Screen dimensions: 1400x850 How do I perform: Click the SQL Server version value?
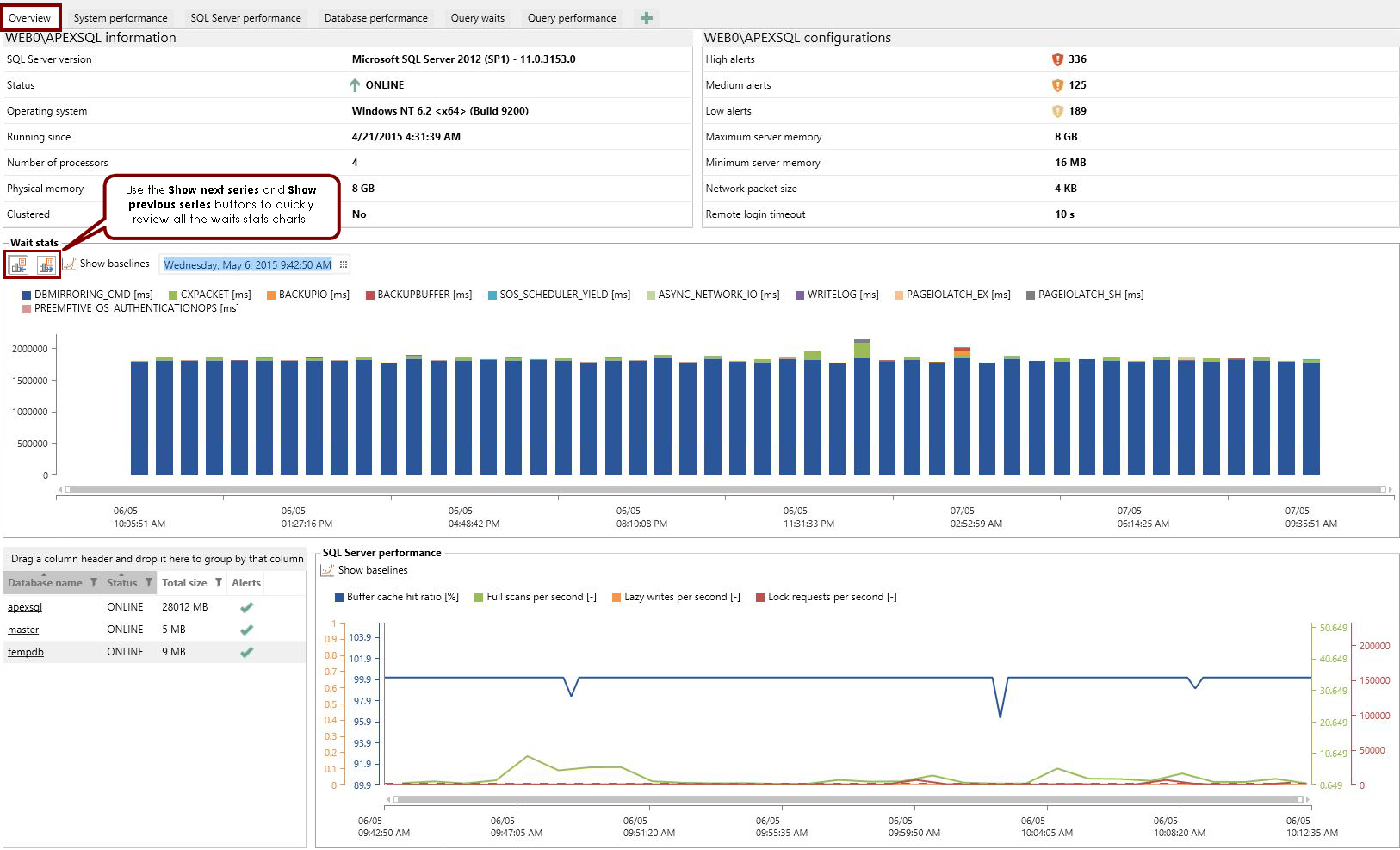tap(463, 59)
